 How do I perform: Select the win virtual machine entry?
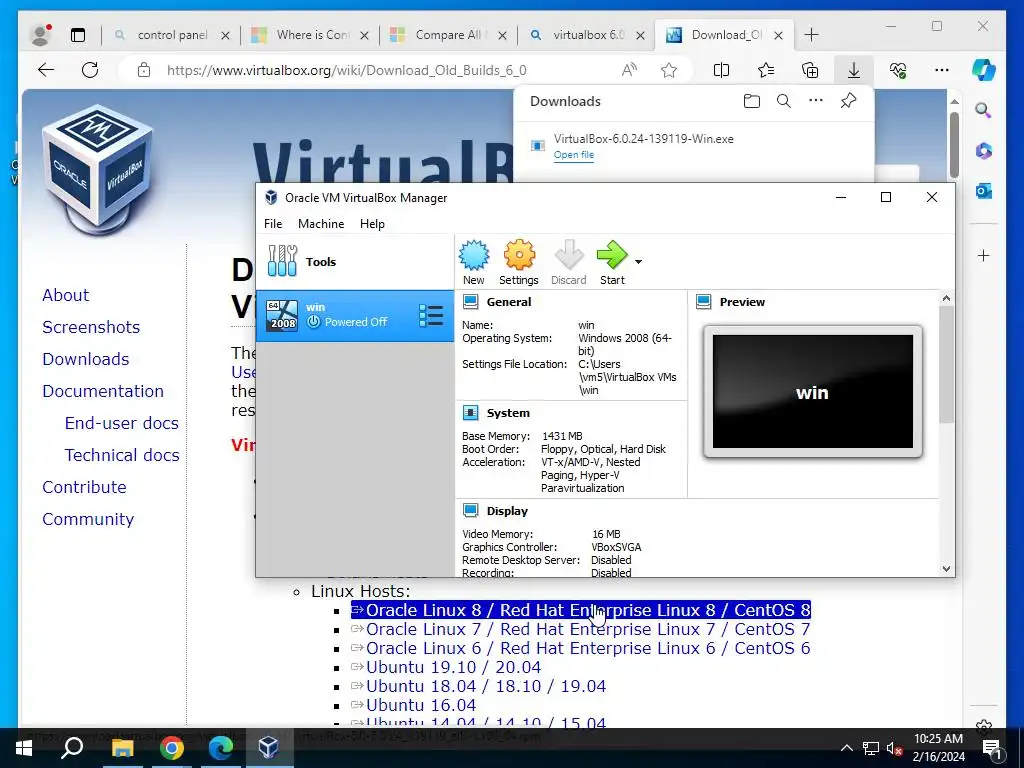[x=355, y=316]
